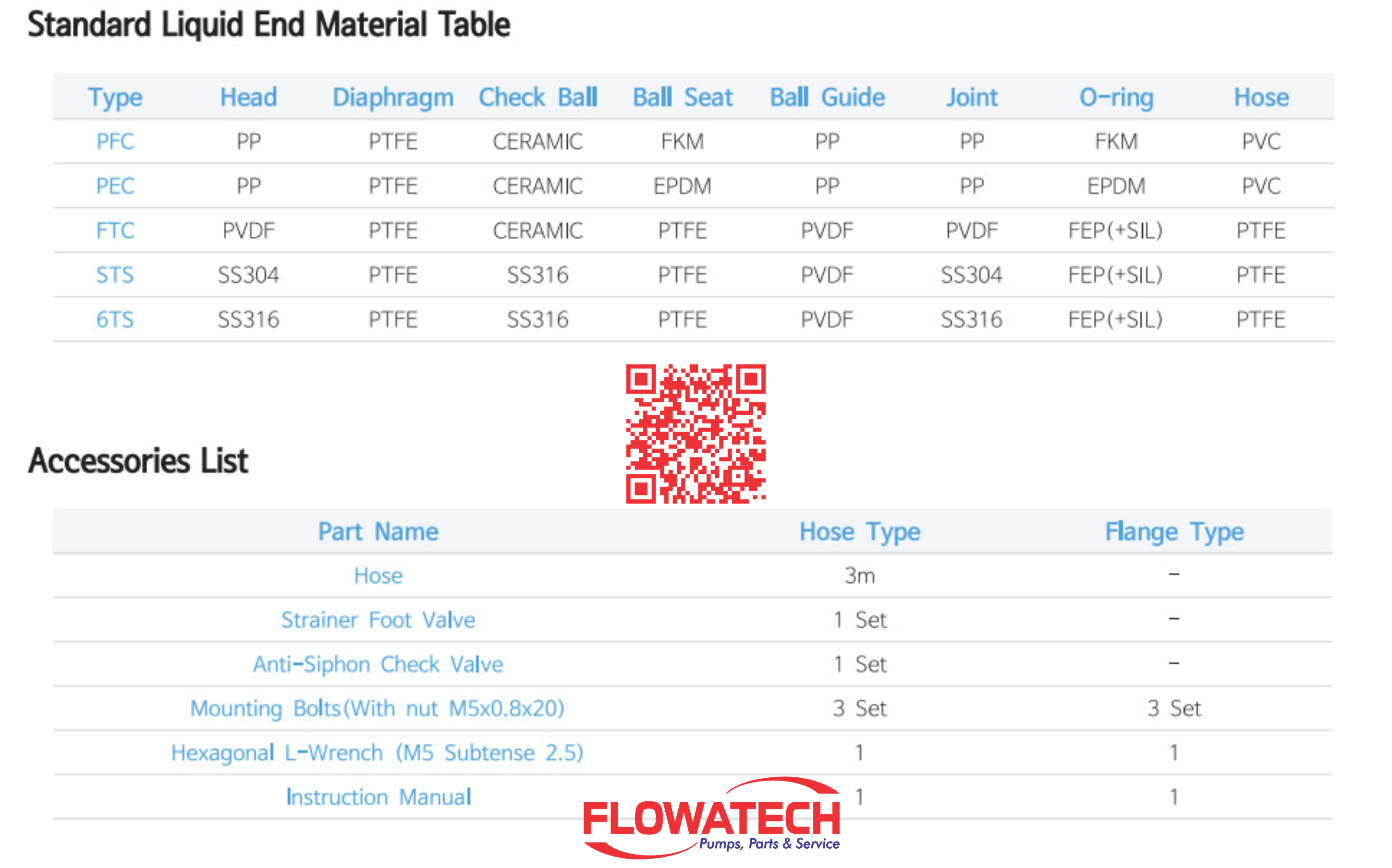This screenshot has width=1392, height=868.
Task: Click the Hose Type column header
Action: 860,532
